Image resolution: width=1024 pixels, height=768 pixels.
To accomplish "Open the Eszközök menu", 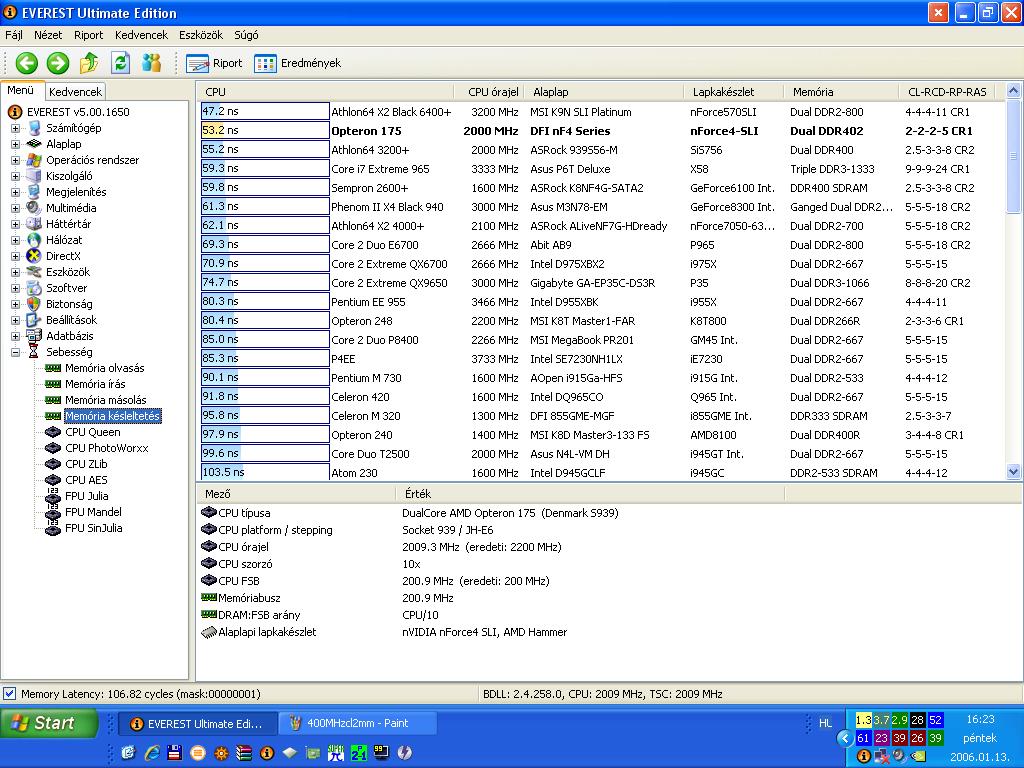I will (200, 35).
